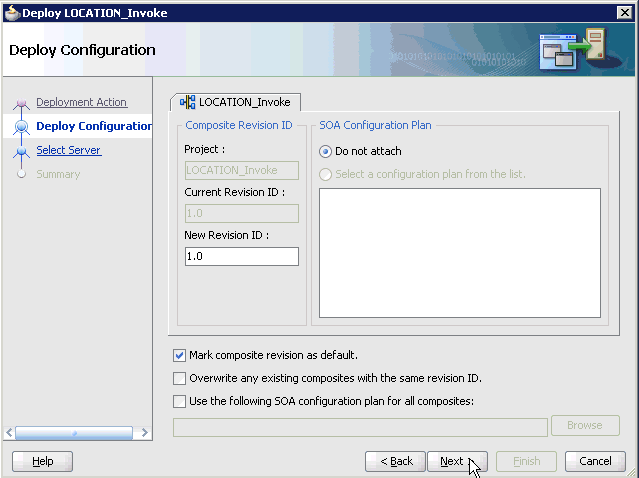Viewport: 639px width, 478px height.
Task: Click the SOA Configuration Plan group title
Action: tap(375, 125)
